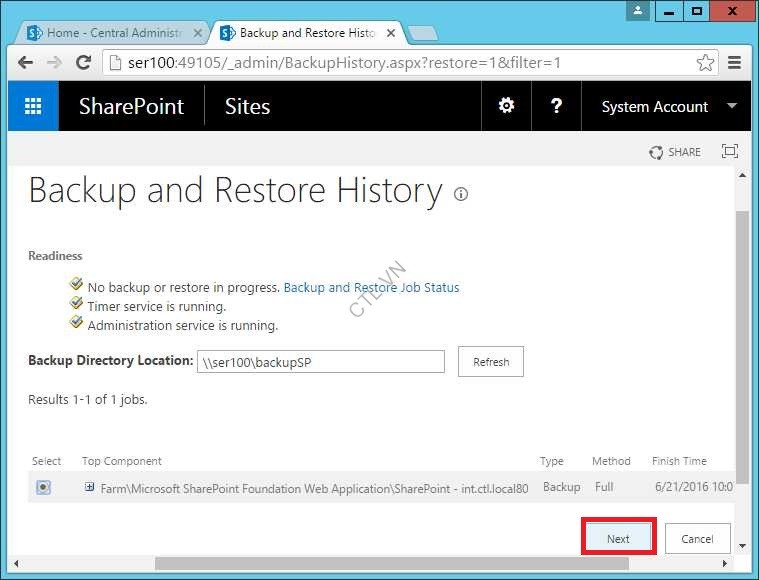Toggle focus on content fullscreen icon
759x580 pixels.
[730, 152]
